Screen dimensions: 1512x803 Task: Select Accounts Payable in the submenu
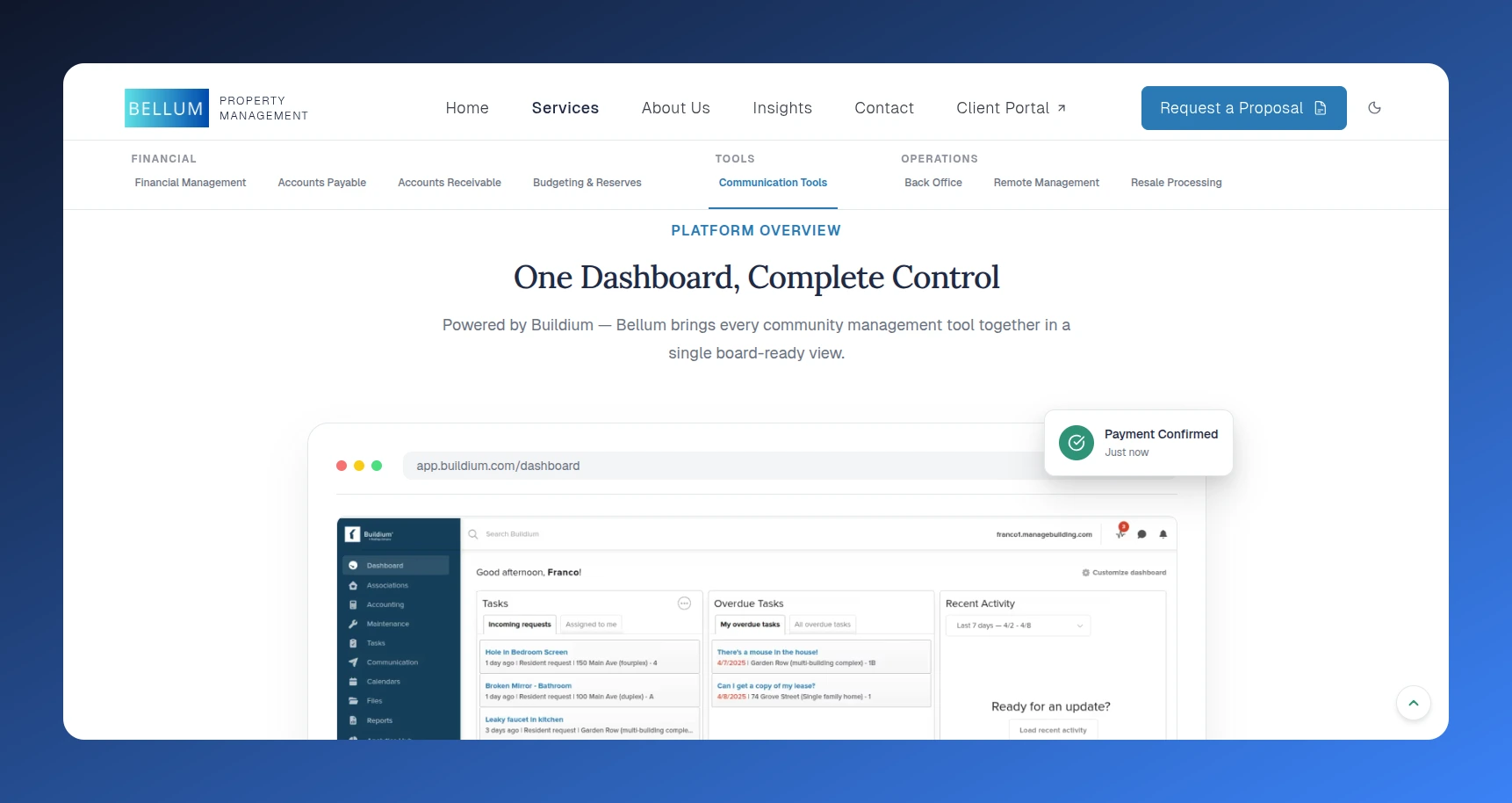(322, 183)
